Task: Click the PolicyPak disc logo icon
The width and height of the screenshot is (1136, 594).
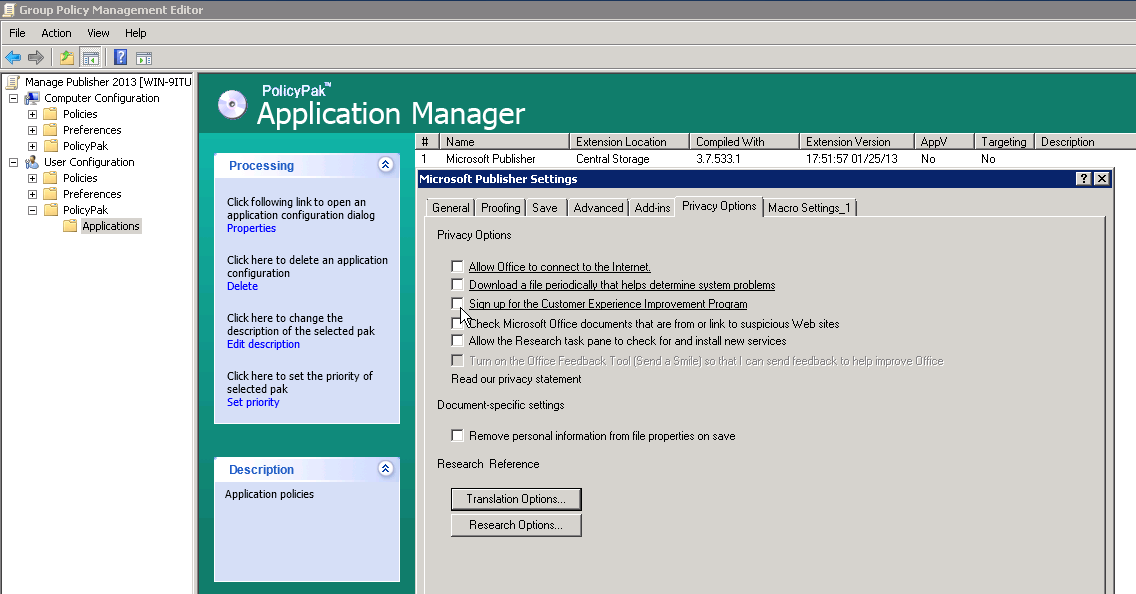Action: point(232,104)
